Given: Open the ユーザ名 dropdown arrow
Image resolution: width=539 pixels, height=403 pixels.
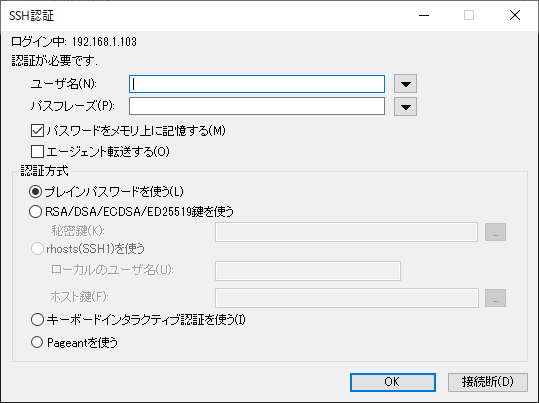Looking at the screenshot, I should coord(405,84).
